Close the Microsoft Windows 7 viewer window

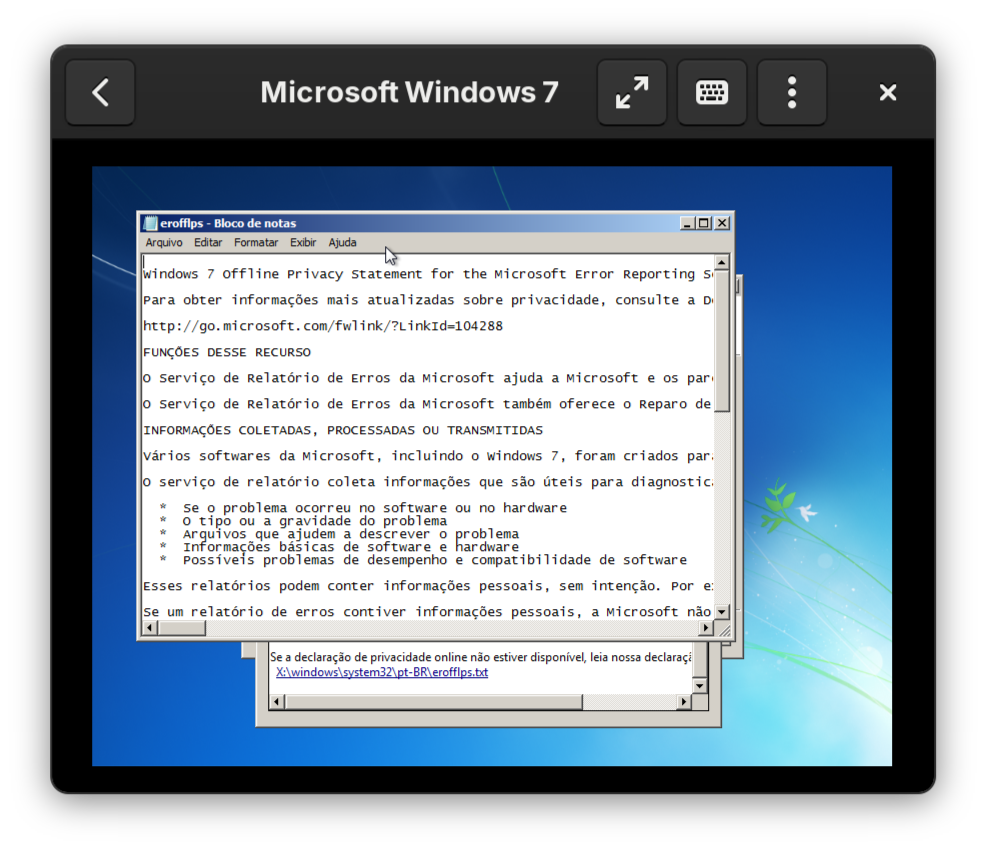point(887,92)
